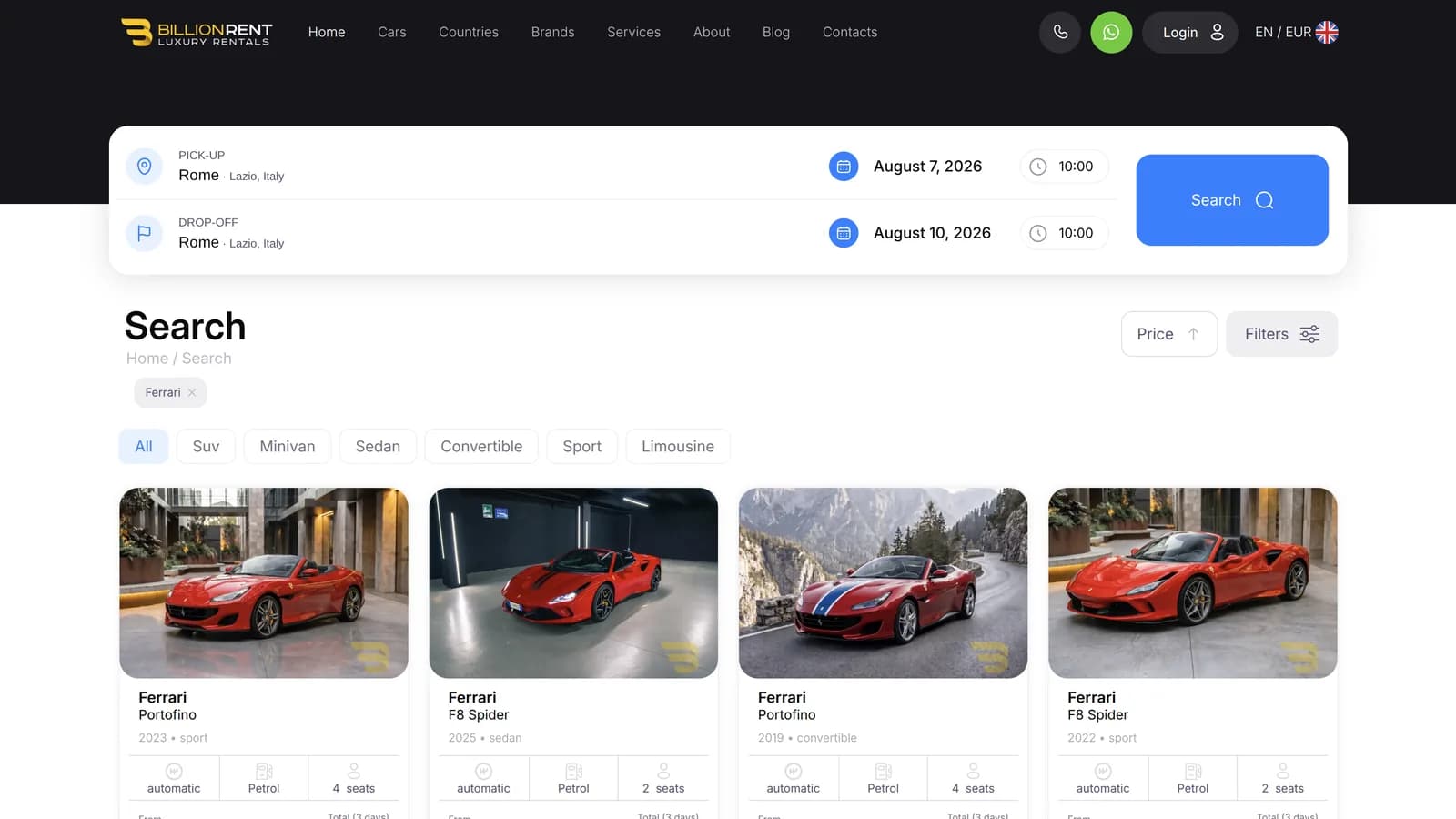
Task: Open the 2023 Ferrari Portofino photo
Action: coord(264,582)
